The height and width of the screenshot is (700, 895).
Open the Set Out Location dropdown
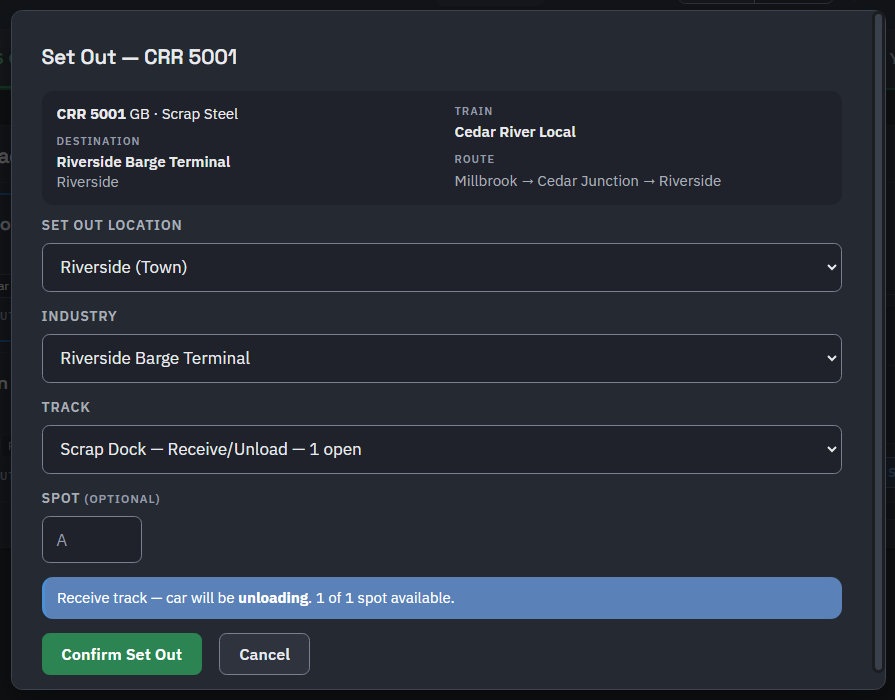coord(441,267)
